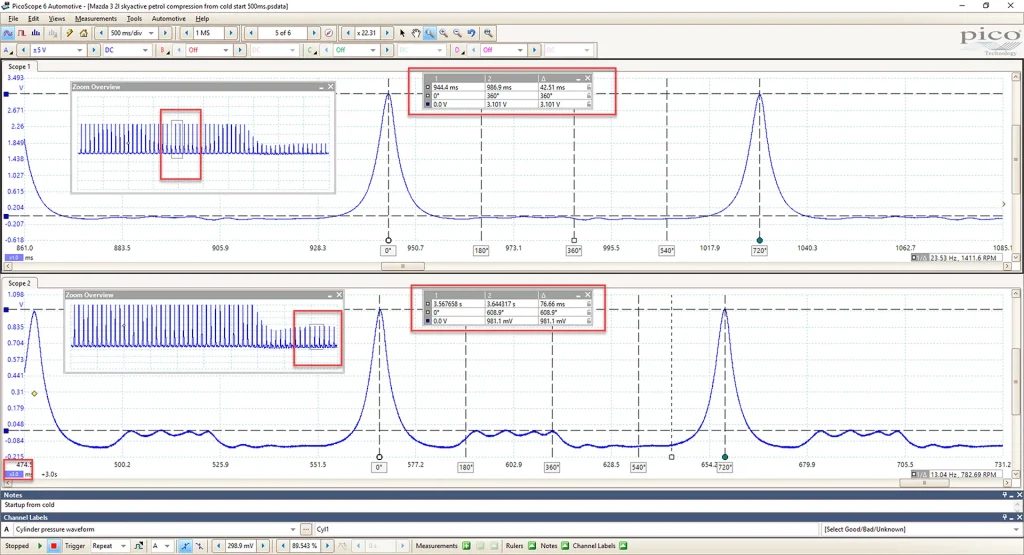The width and height of the screenshot is (1024, 555).
Task: Close Scope 1 Zoom Overview window
Action: coord(330,87)
